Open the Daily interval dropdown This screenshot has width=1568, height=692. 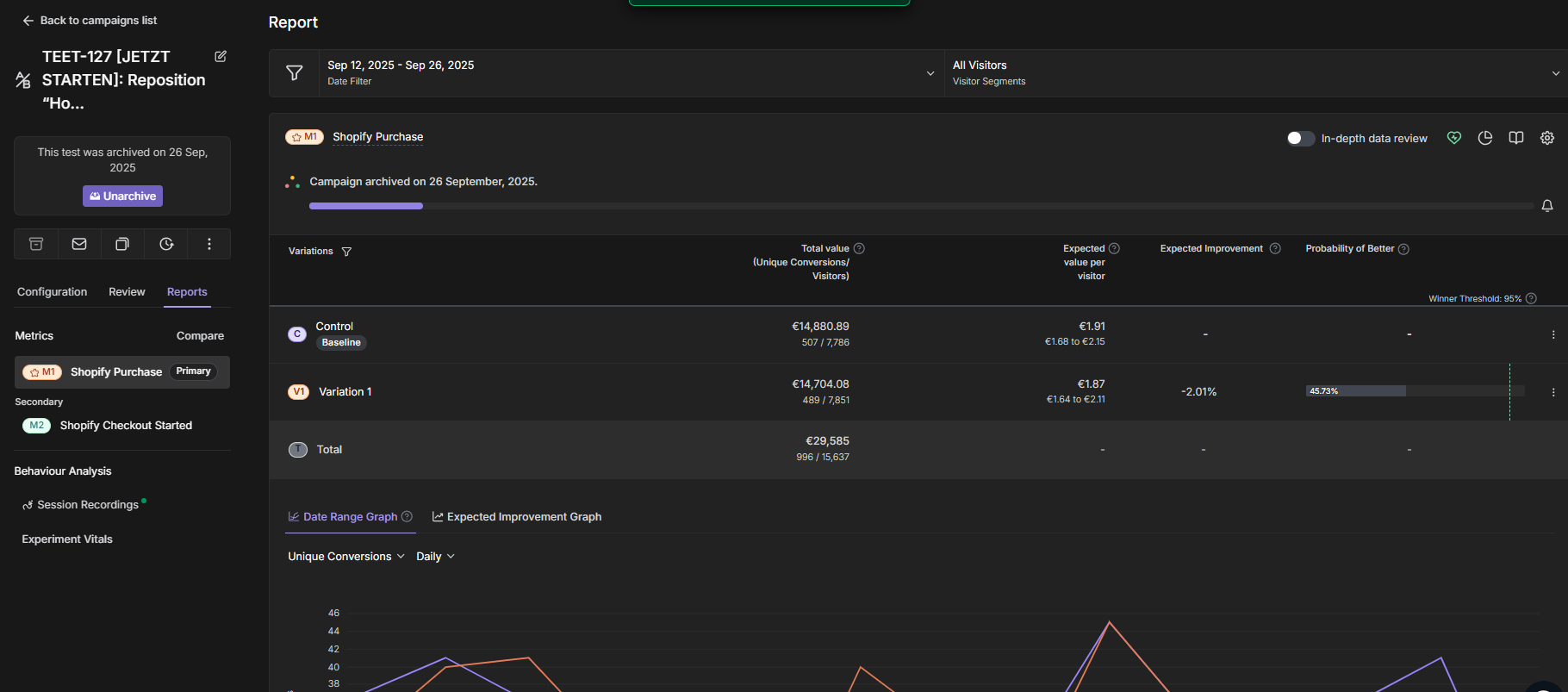pyautogui.click(x=435, y=557)
